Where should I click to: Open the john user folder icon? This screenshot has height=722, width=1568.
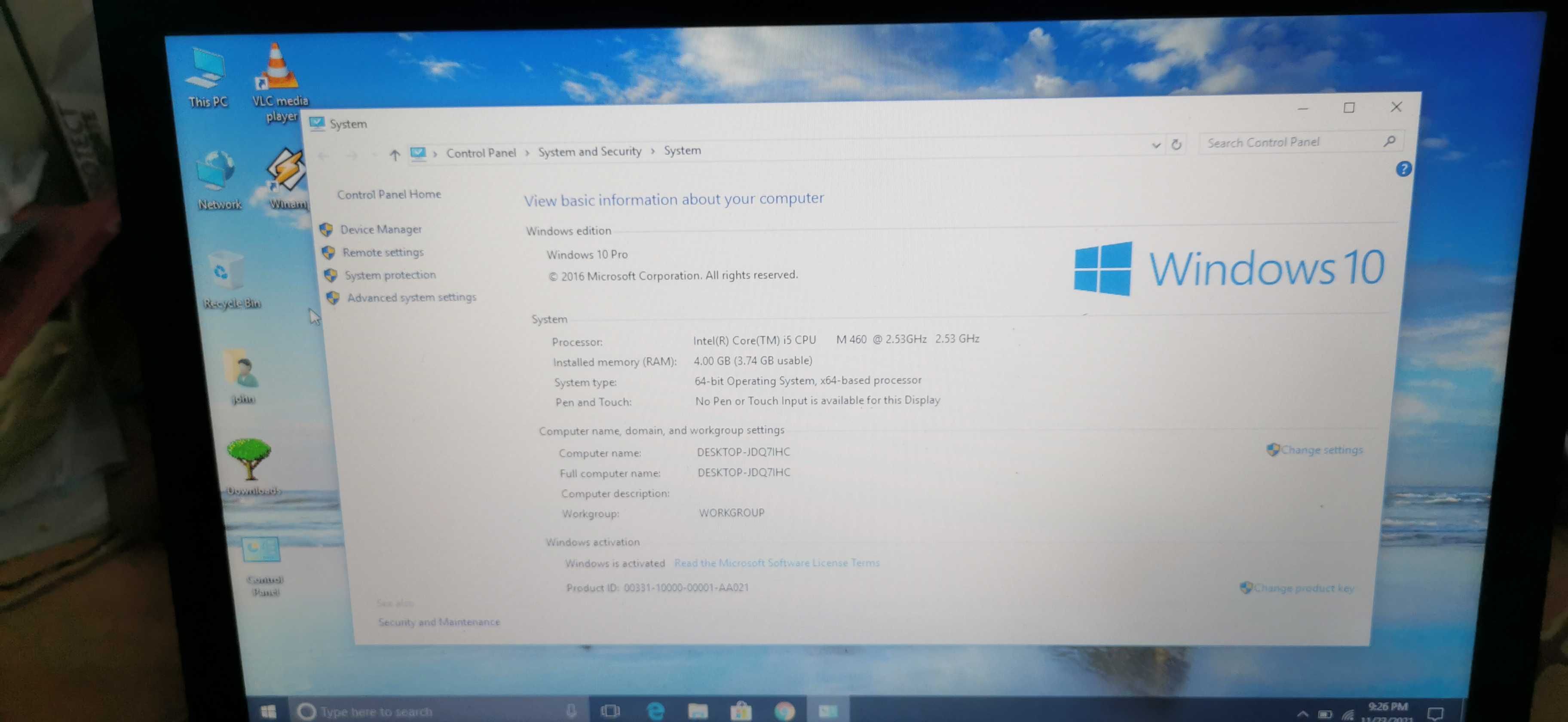[x=243, y=377]
